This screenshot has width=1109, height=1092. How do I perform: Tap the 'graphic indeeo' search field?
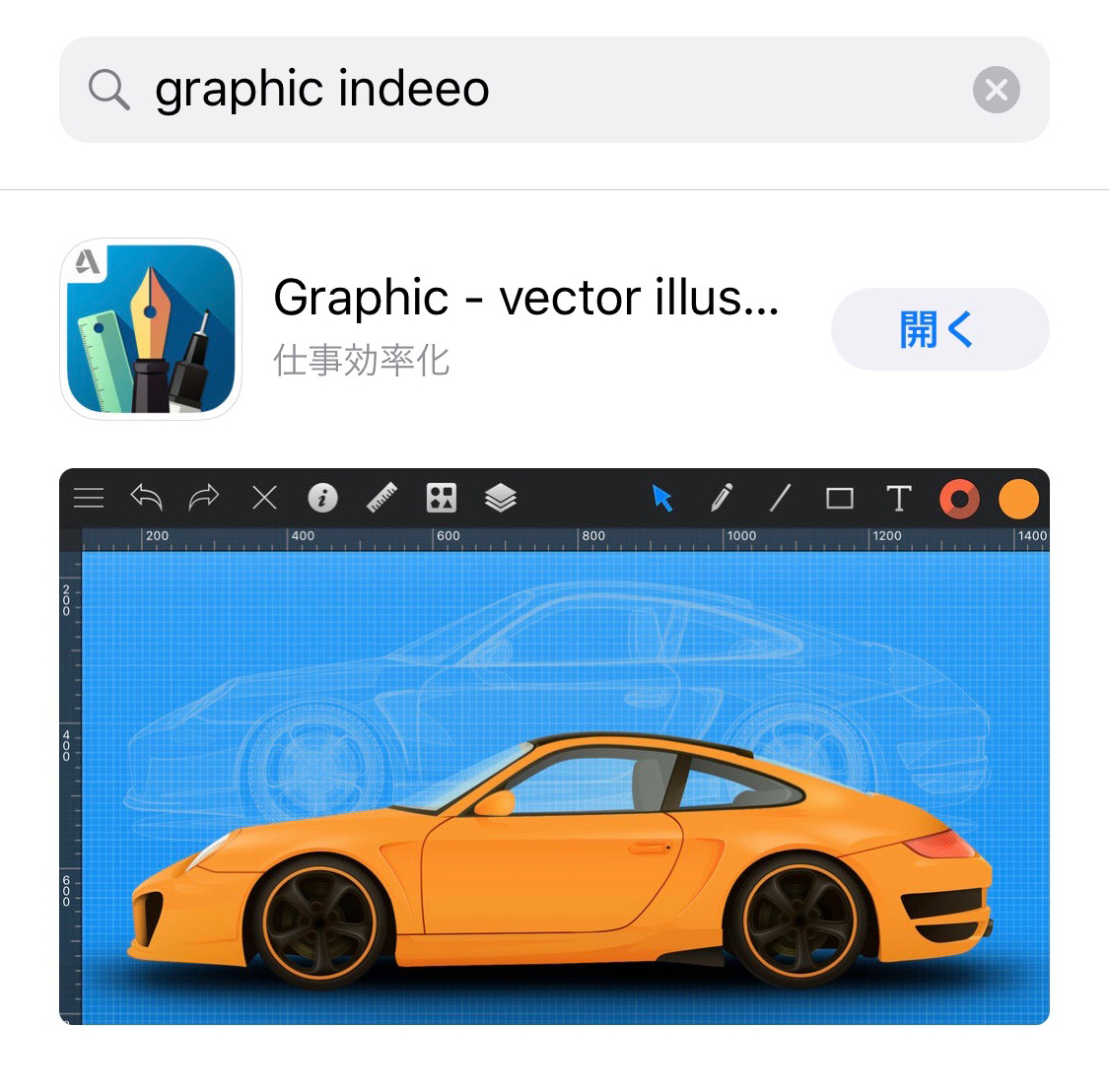tap(554, 90)
